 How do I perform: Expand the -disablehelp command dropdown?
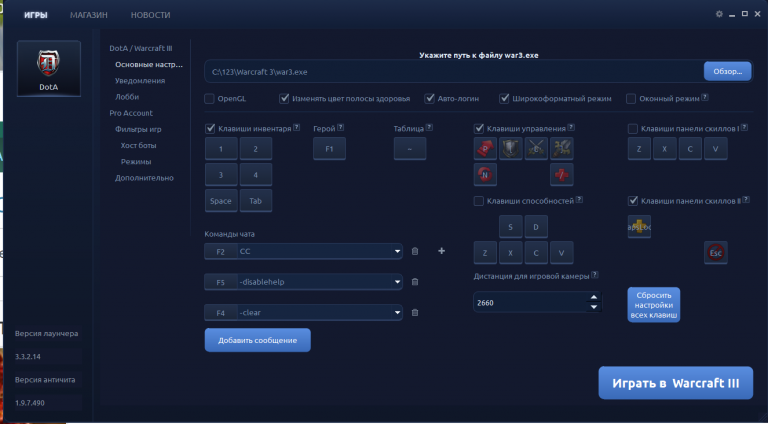coord(397,282)
